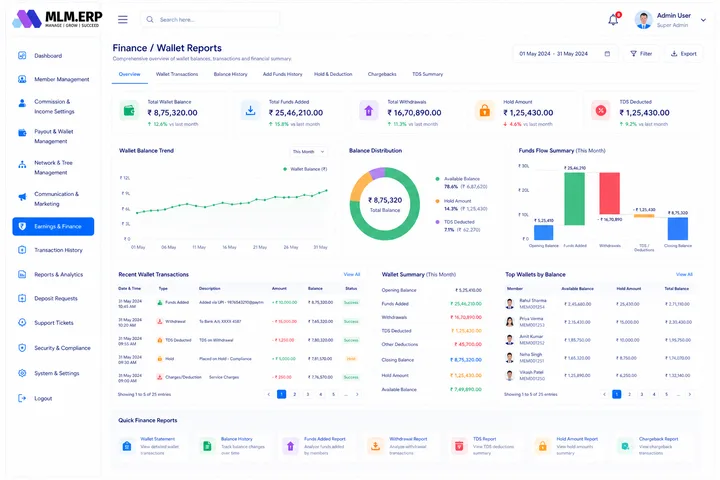This screenshot has width=720, height=480.
Task: Click the TDS Report icon
Action: click(459, 446)
